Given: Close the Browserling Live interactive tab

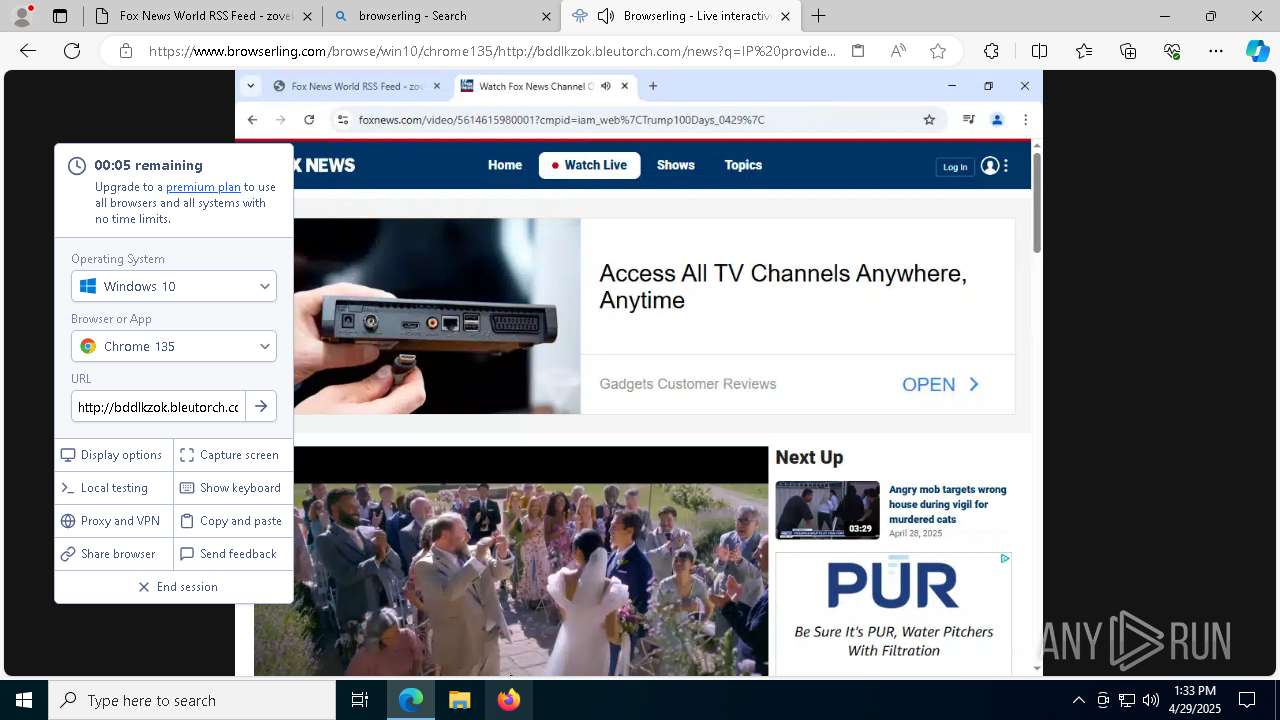Looking at the screenshot, I should [785, 16].
